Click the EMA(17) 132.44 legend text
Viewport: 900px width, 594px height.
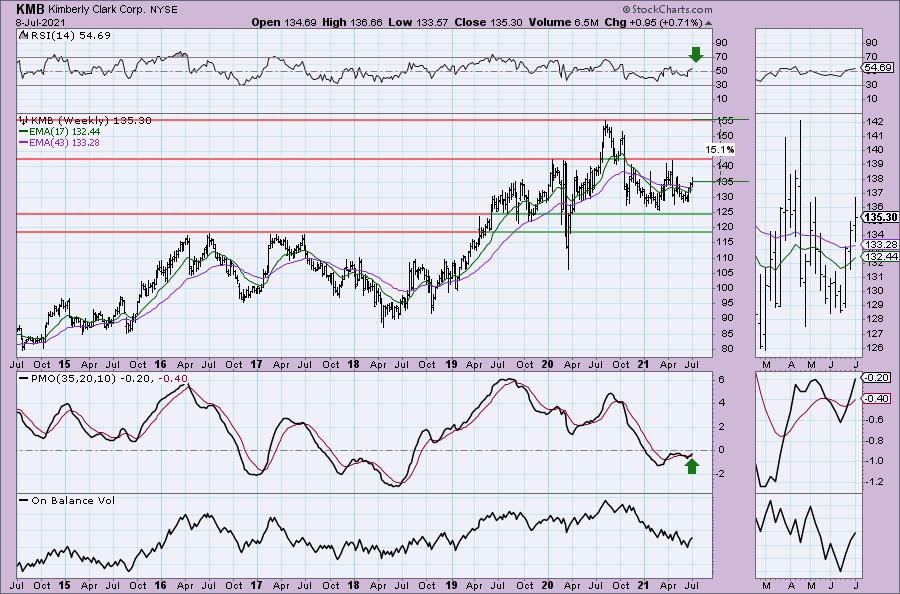64,131
